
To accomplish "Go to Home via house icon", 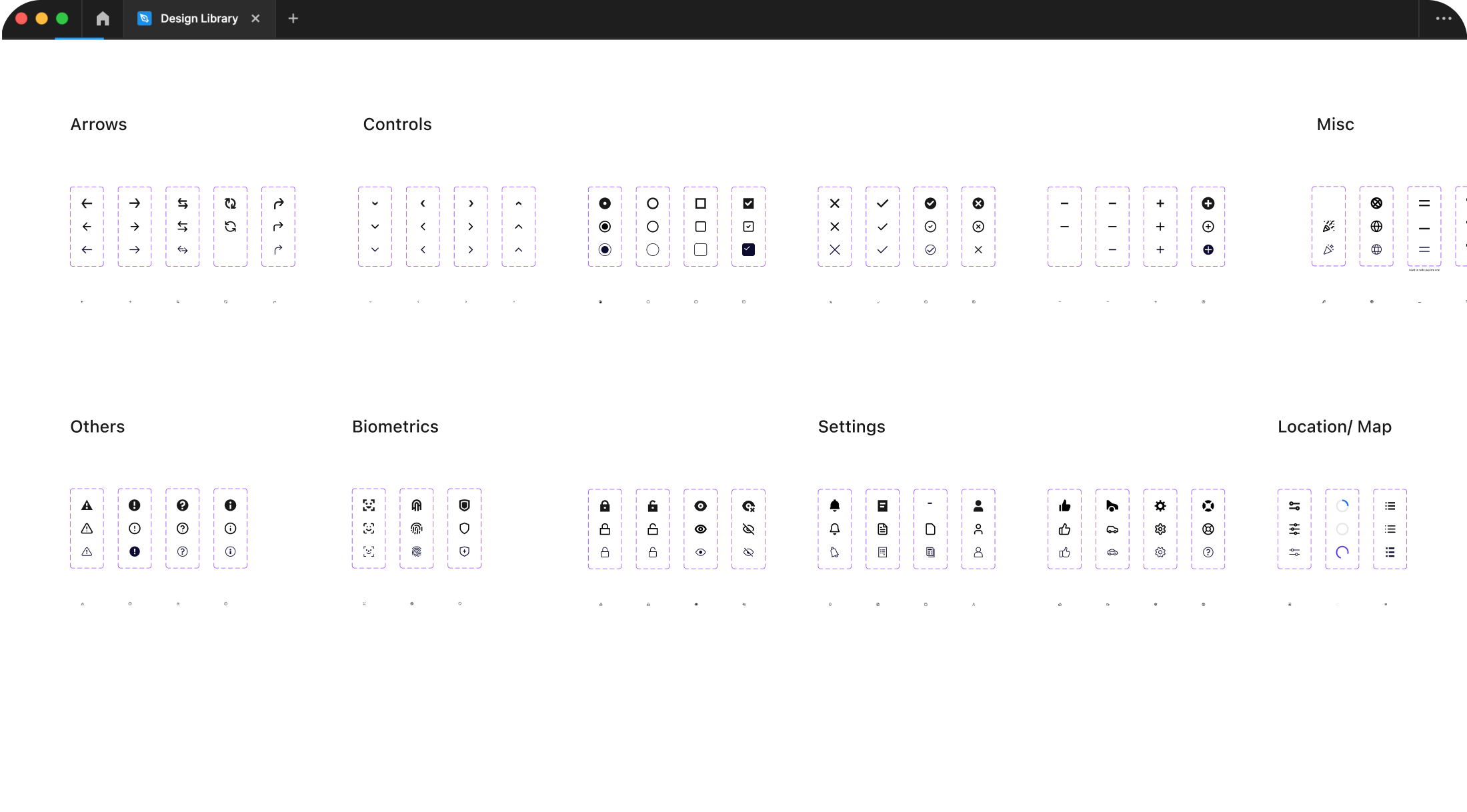I will 102,19.
